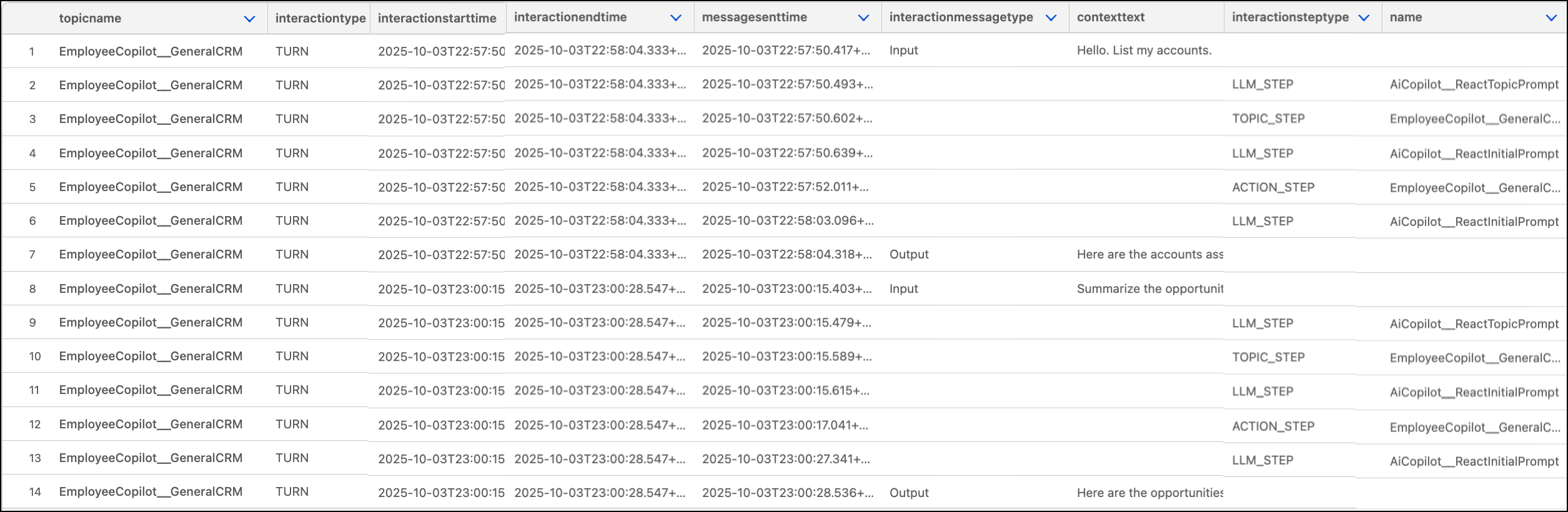This screenshot has width=1568, height=512.
Task: Click ACTION_STEP in row 5
Action: click(1273, 188)
